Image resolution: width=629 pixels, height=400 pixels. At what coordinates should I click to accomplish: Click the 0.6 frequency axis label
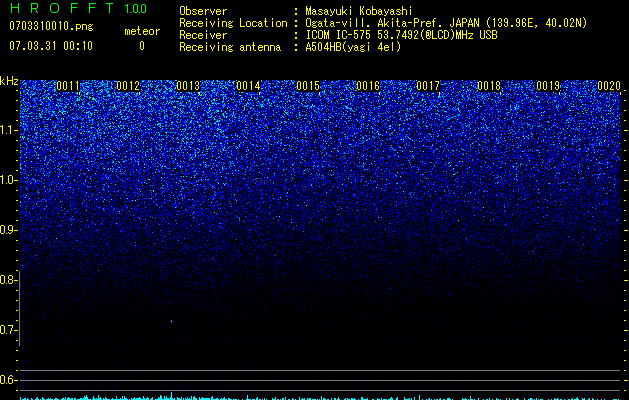[x=8, y=380]
